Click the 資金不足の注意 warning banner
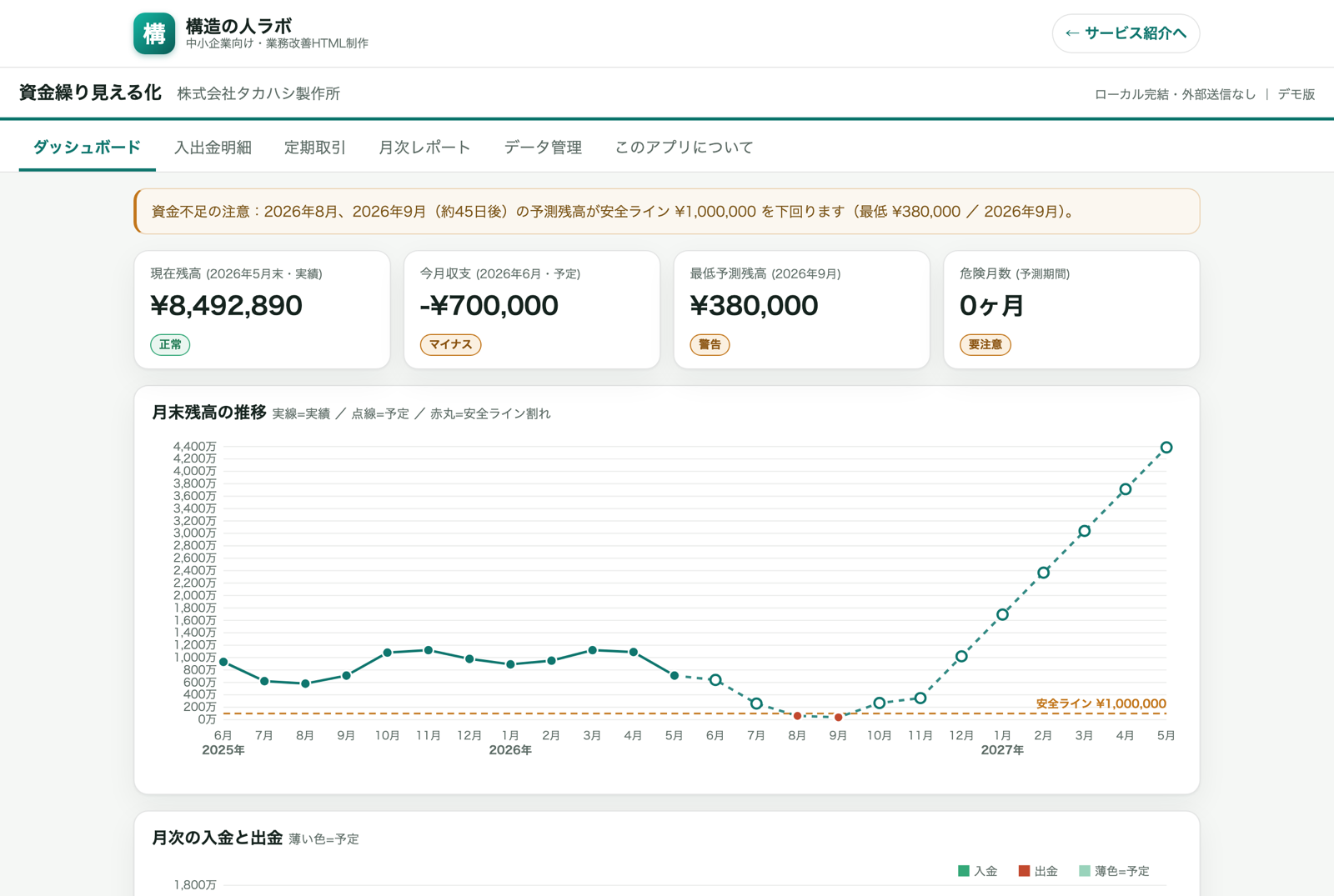The image size is (1334, 896). (x=667, y=212)
